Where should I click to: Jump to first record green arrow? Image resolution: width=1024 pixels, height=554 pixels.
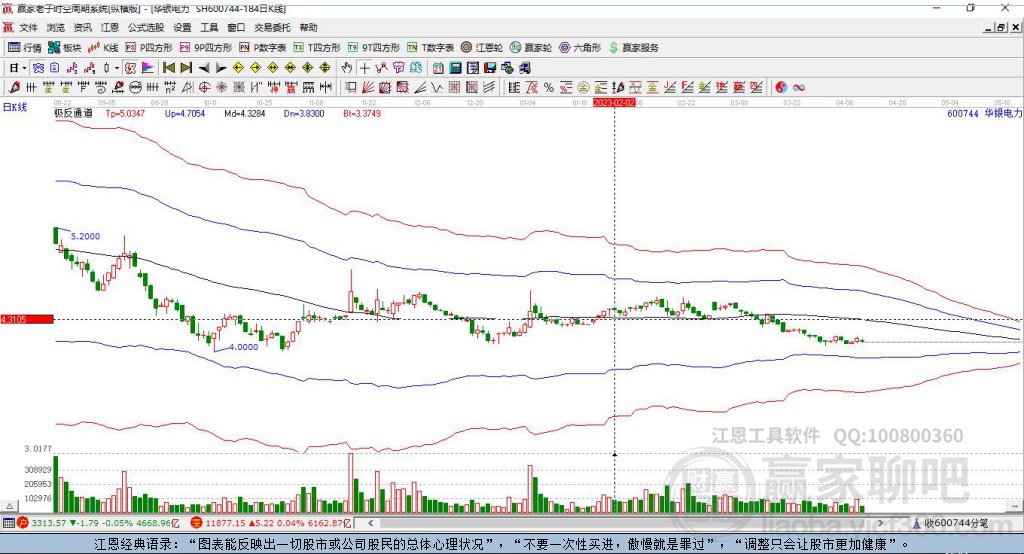point(168,68)
